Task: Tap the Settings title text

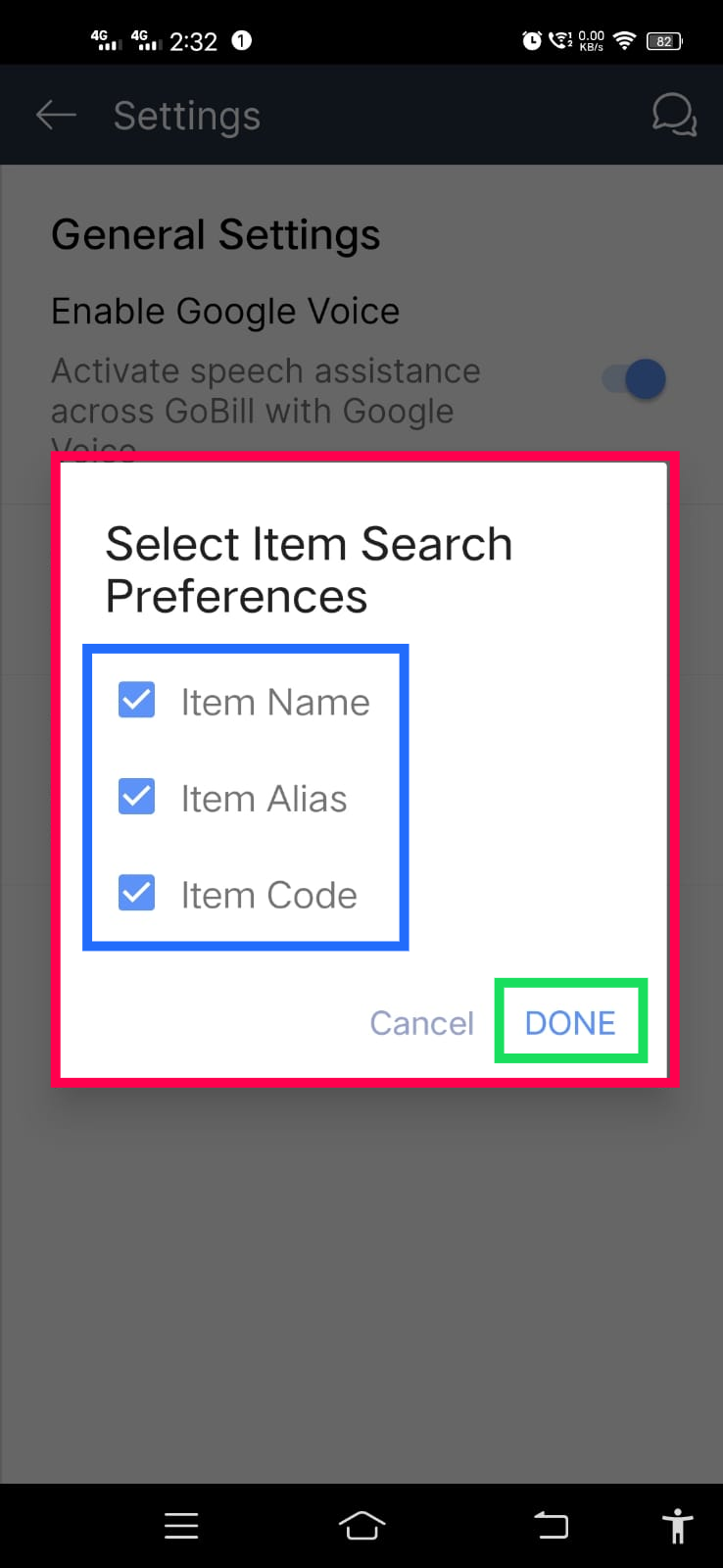Action: 187,116
